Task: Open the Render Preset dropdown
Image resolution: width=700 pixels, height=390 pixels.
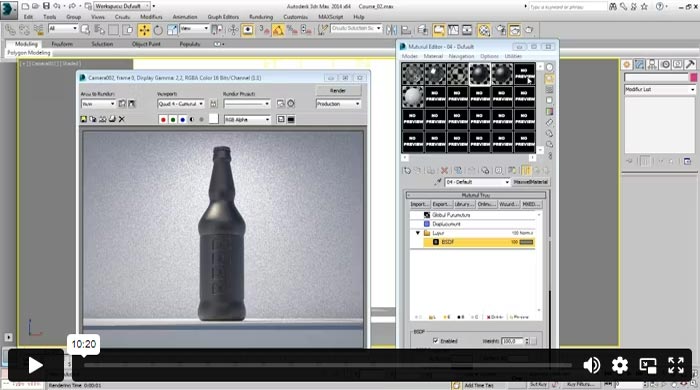Action: 247,104
